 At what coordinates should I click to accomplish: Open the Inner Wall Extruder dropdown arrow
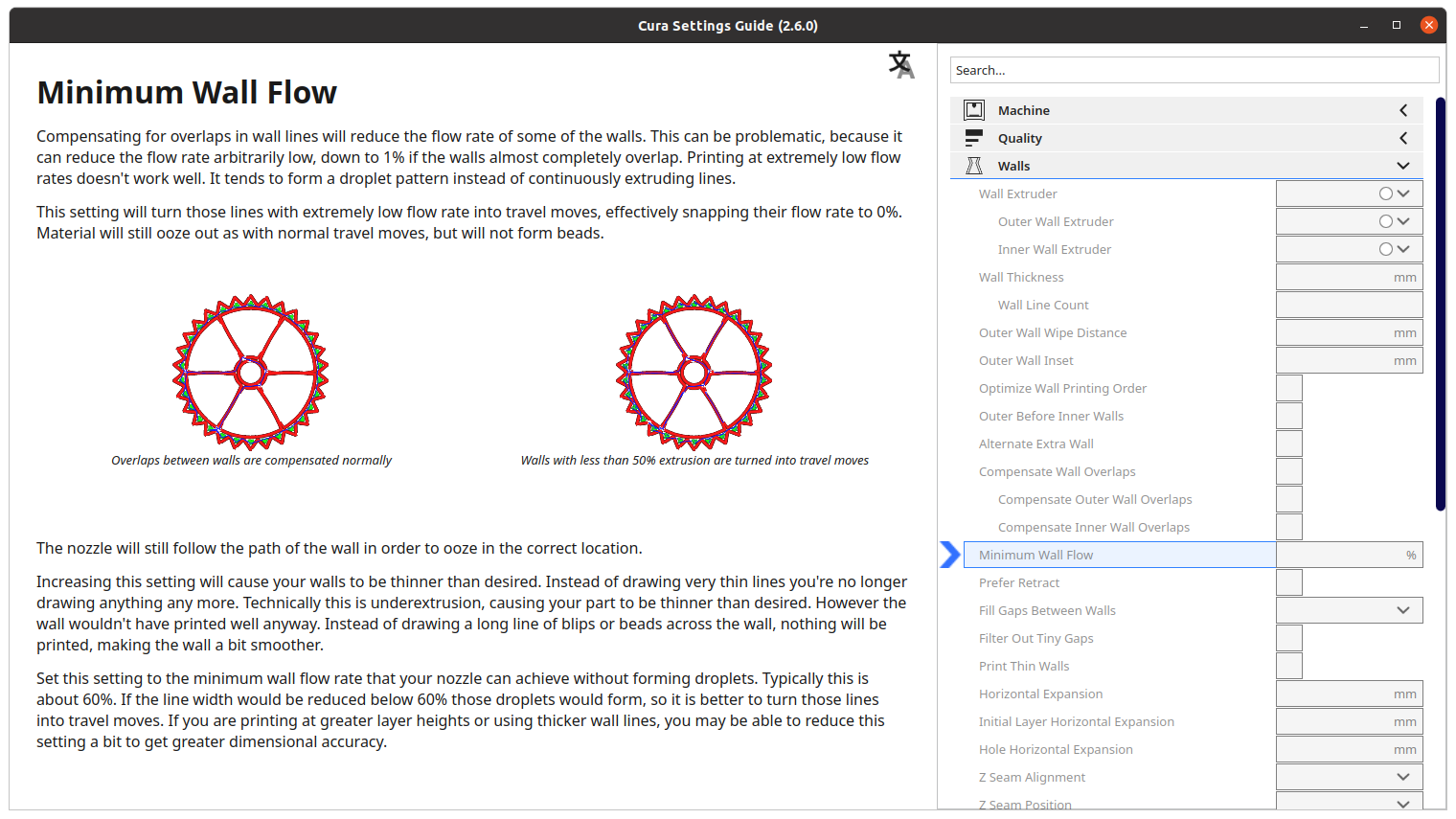click(x=1403, y=249)
